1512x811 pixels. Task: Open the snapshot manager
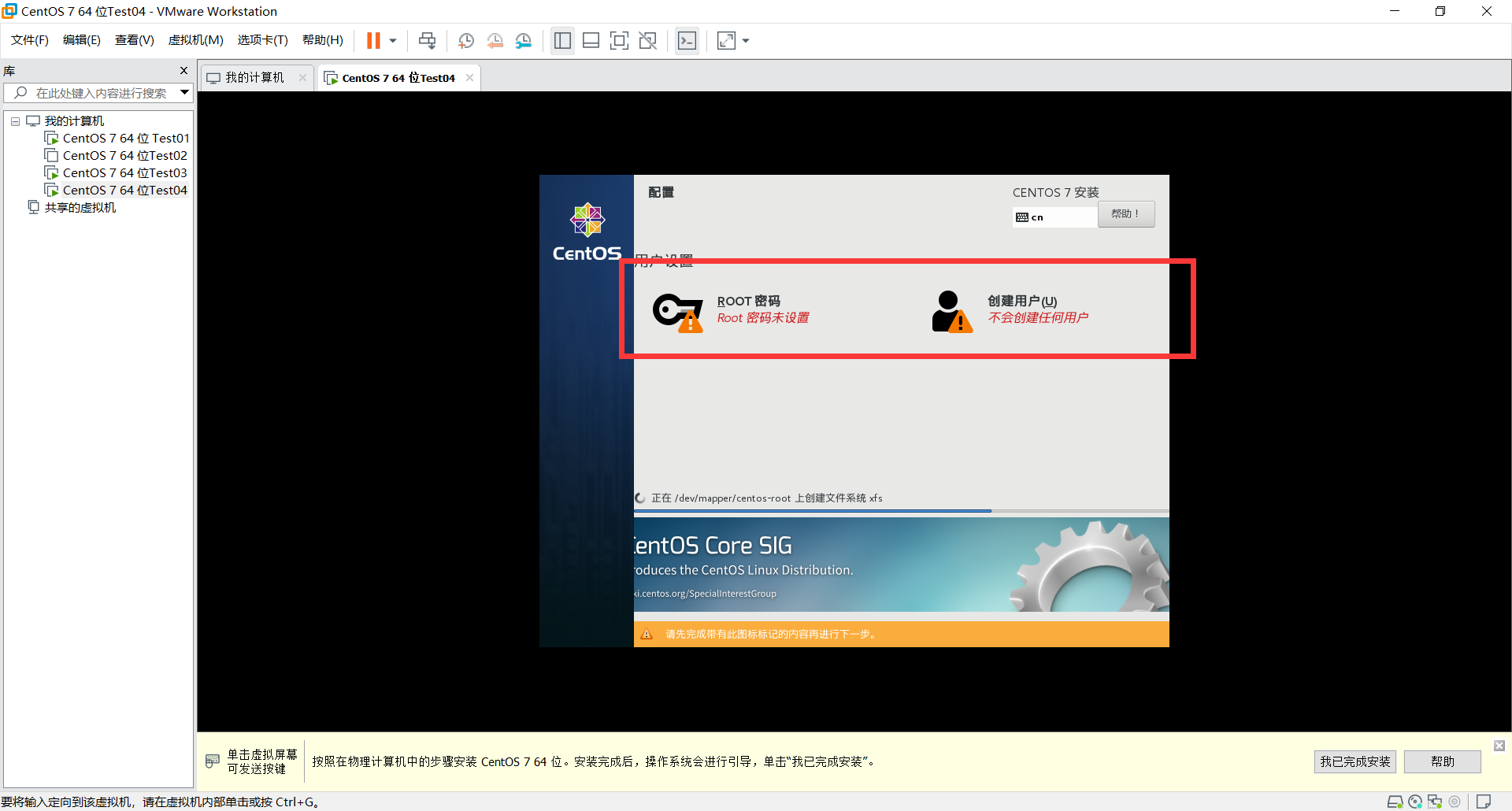coord(524,40)
